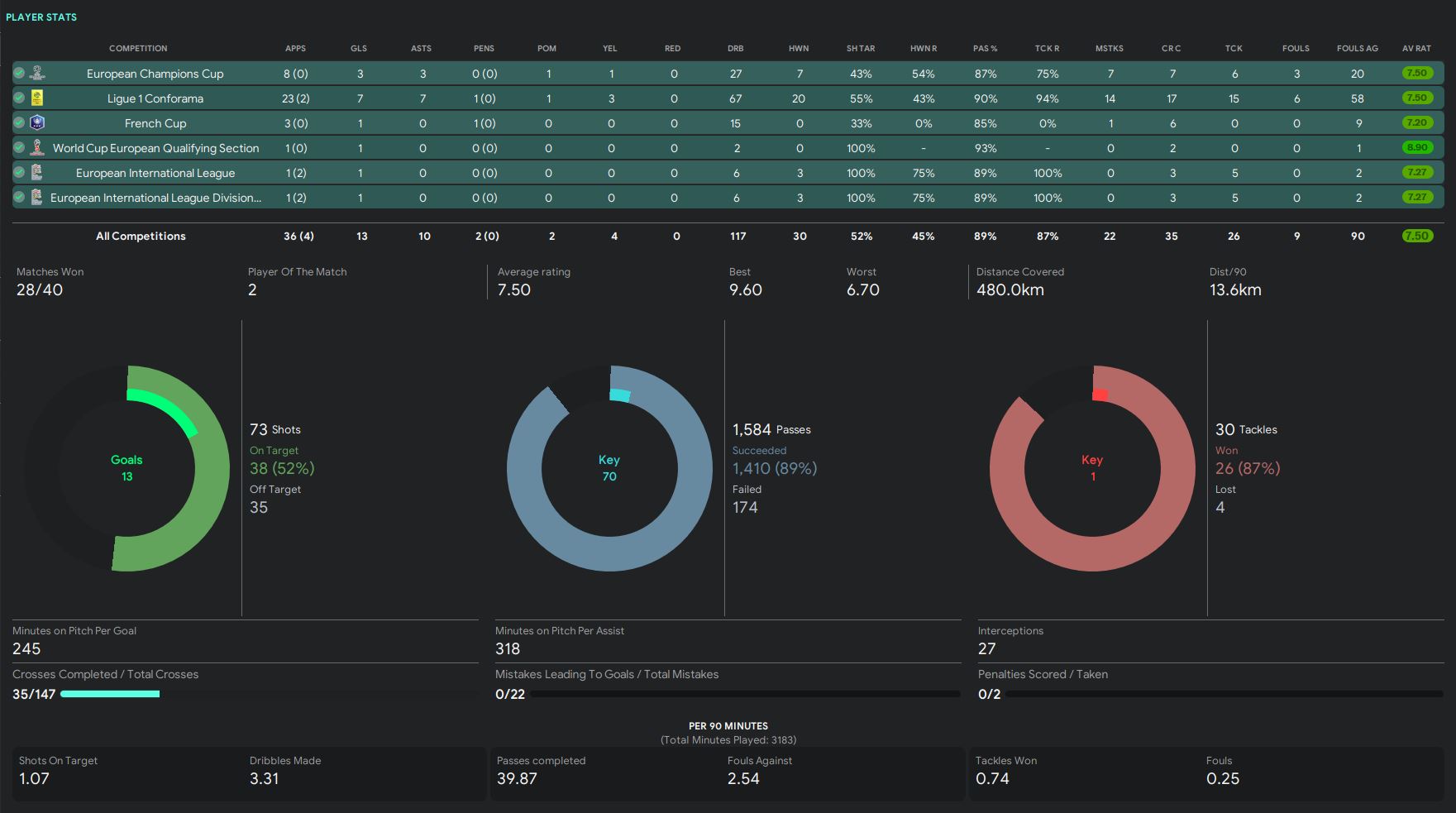Click the European International League Division logo
The height and width of the screenshot is (813, 1456).
coord(37,198)
